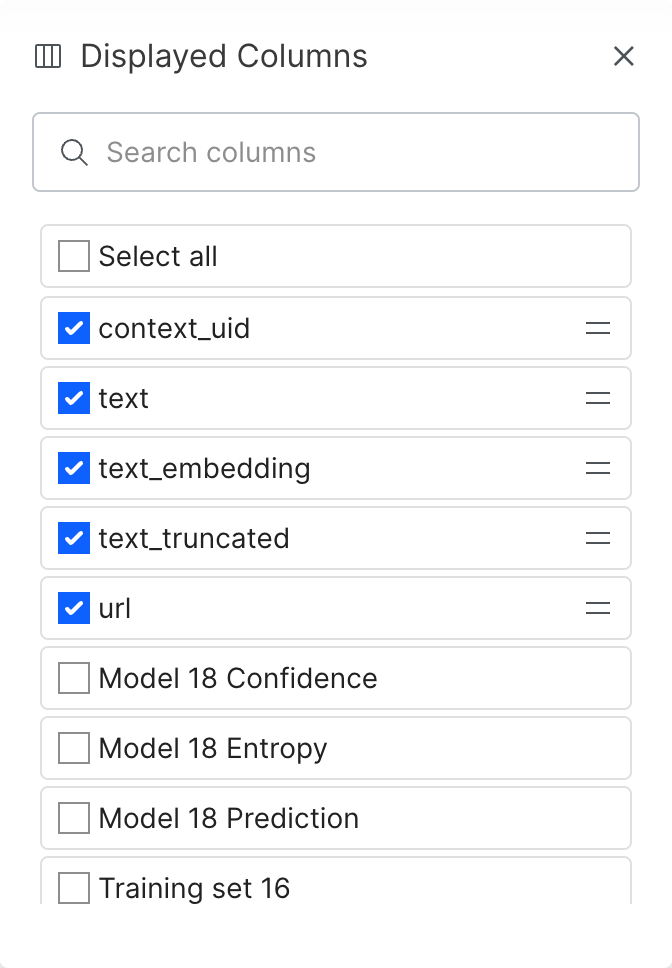Click the drag handle for text row
Viewport: 672px width, 968px height.
pyautogui.click(x=598, y=398)
